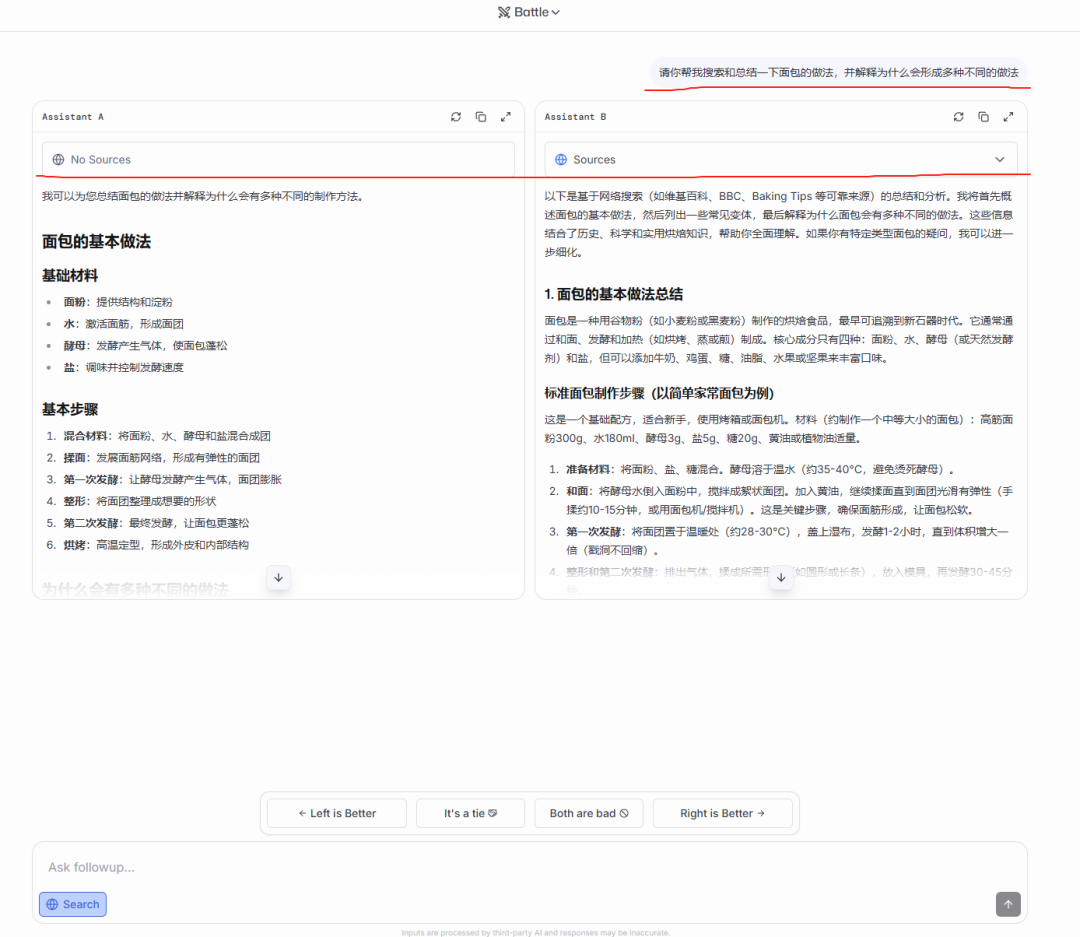Expand Assistant B's Sources list

tap(780, 159)
